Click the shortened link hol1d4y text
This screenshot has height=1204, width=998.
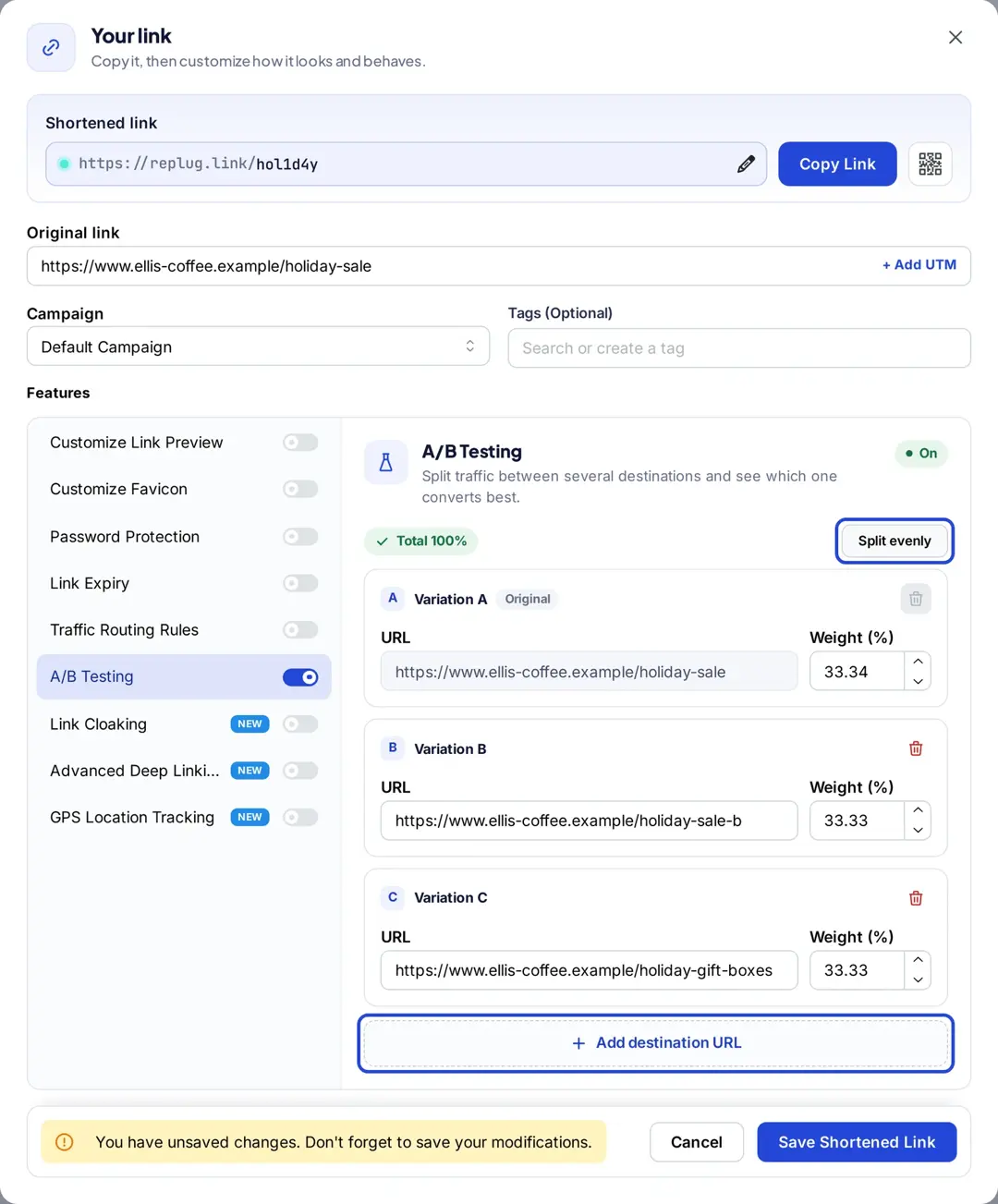click(287, 164)
